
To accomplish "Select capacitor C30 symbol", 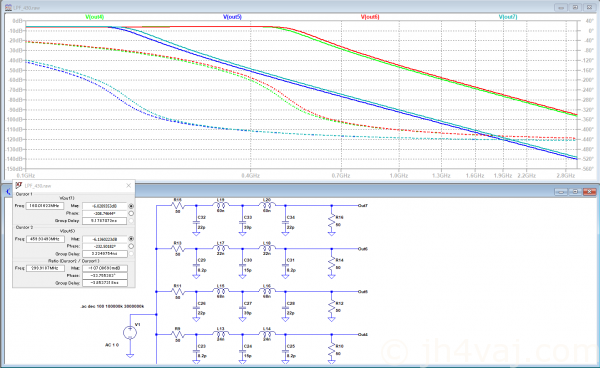I will coord(242,265).
